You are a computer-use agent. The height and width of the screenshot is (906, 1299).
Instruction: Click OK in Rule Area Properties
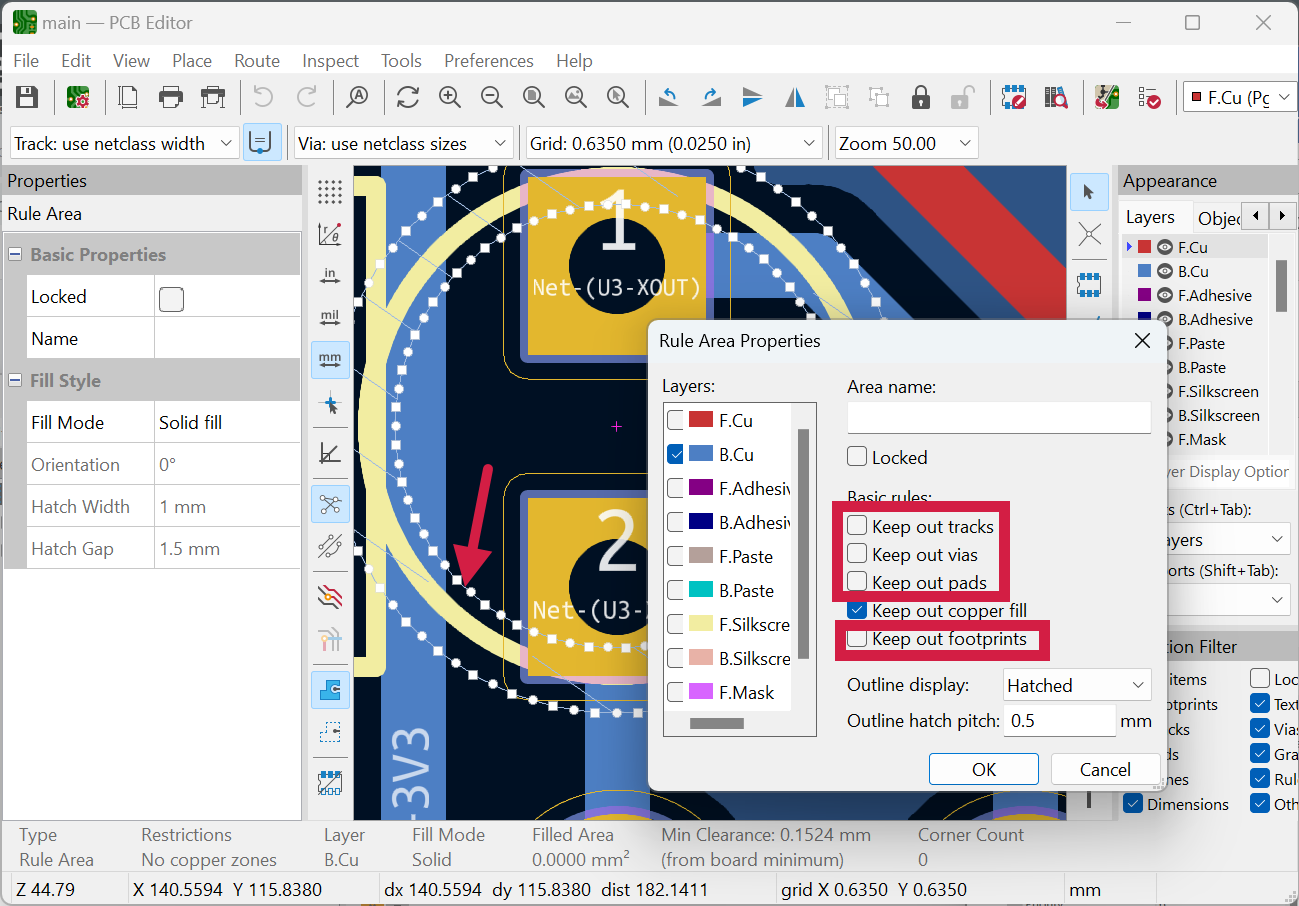(x=984, y=769)
